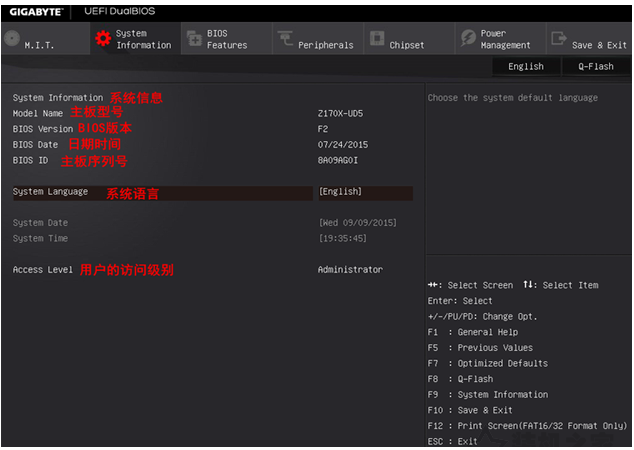The image size is (634, 450).
Task: Click the F1 General Help hint
Action: click(x=473, y=332)
